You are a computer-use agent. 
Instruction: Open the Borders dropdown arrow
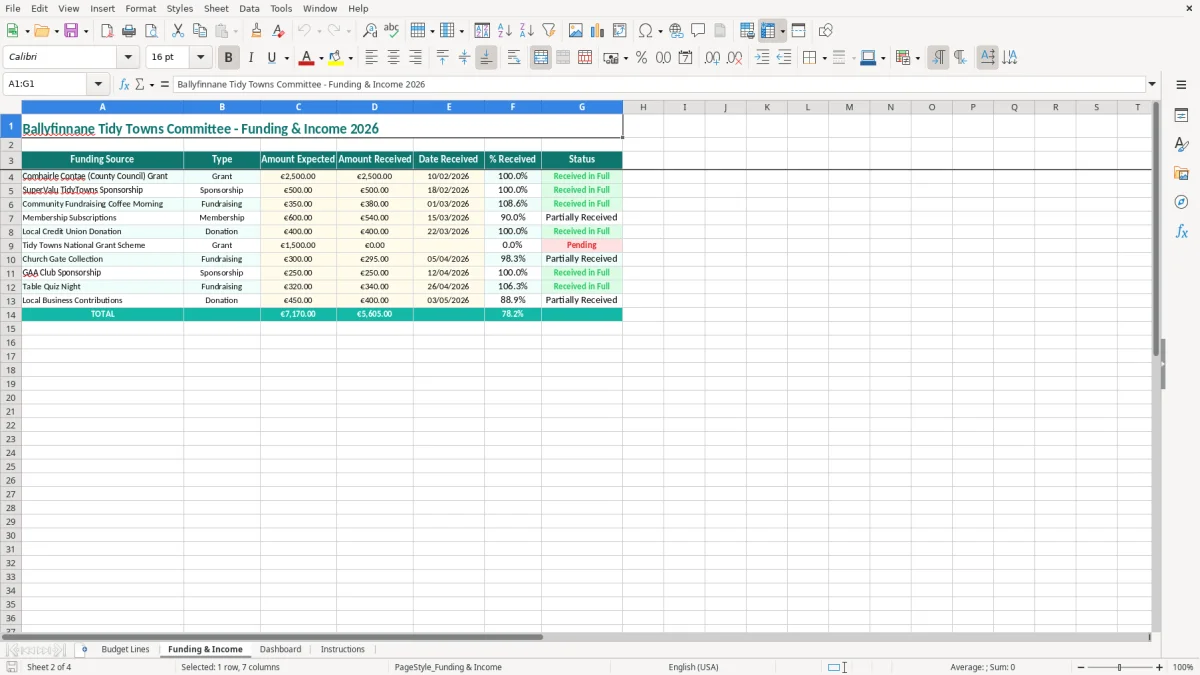(823, 59)
